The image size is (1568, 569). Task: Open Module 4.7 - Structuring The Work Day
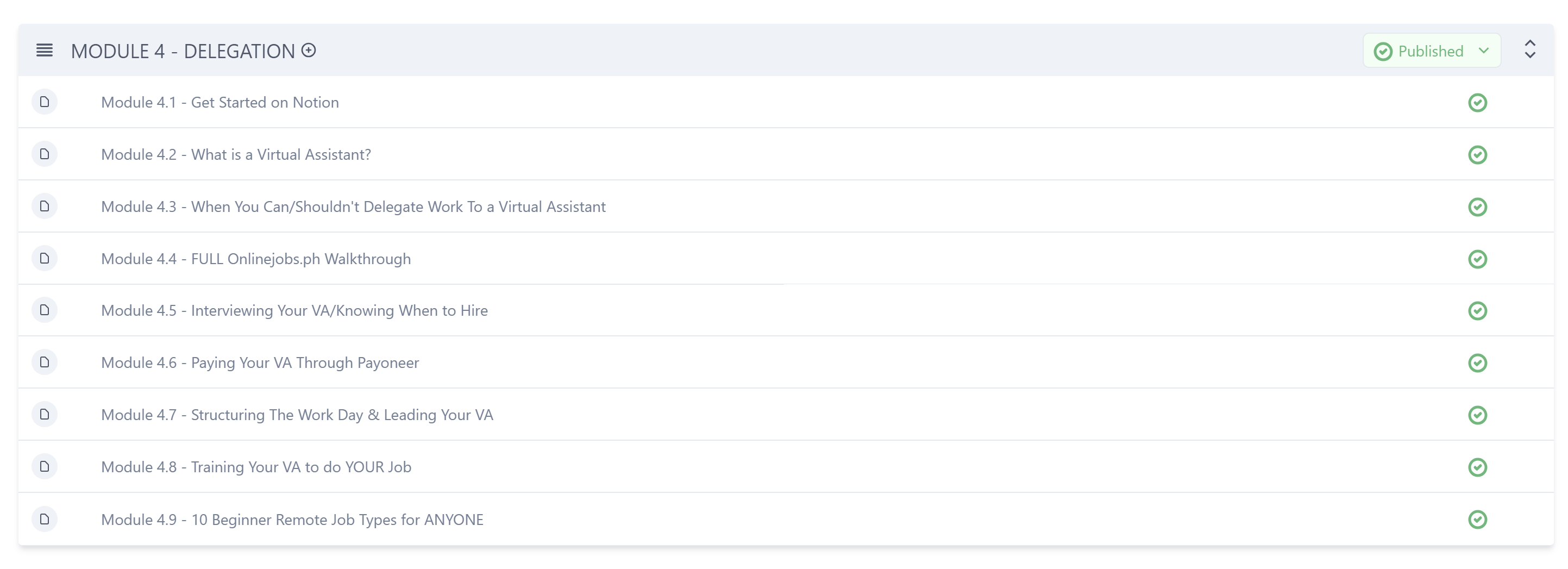tap(297, 416)
